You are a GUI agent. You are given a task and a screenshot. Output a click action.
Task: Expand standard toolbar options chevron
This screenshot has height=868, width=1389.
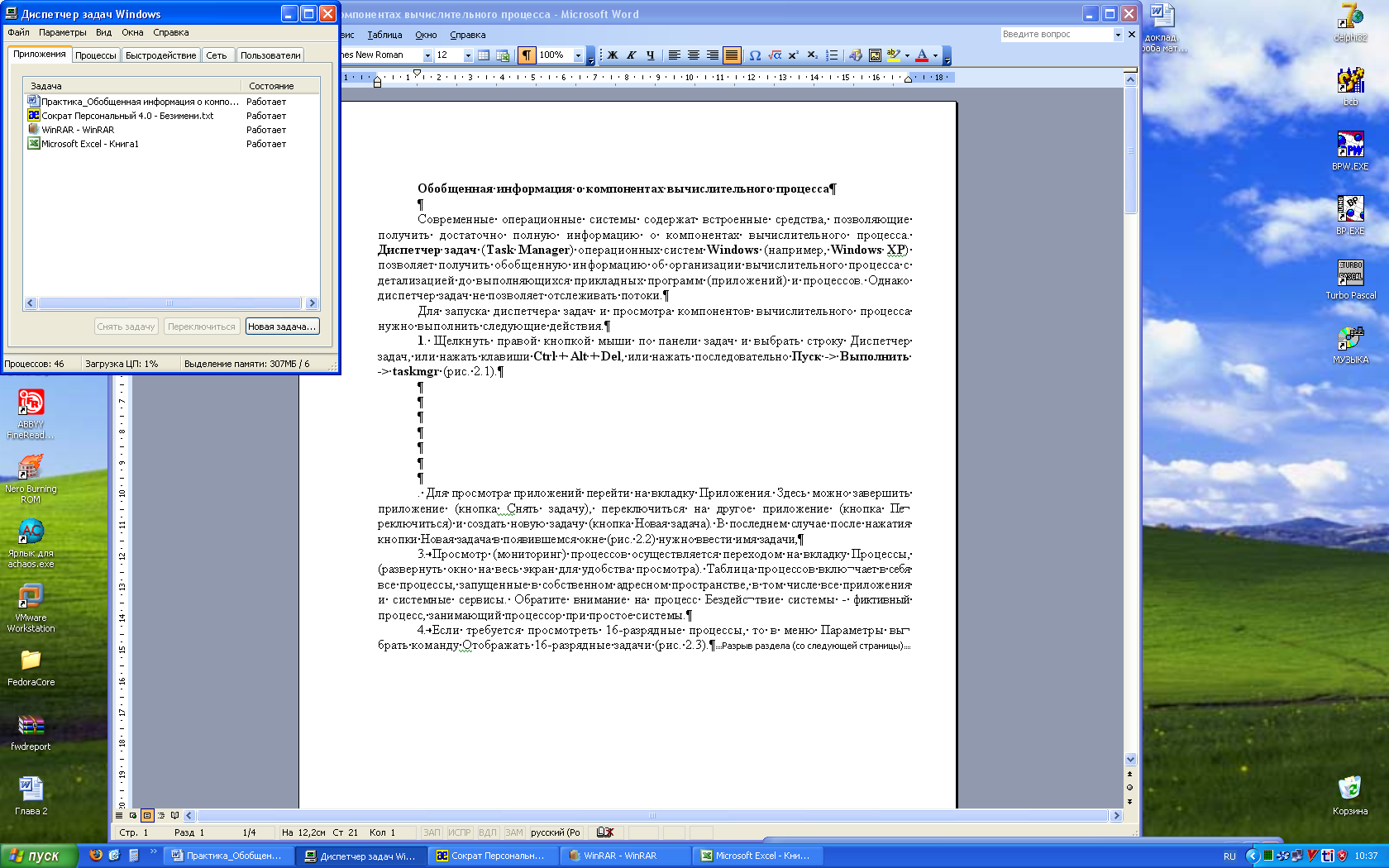pos(590,55)
